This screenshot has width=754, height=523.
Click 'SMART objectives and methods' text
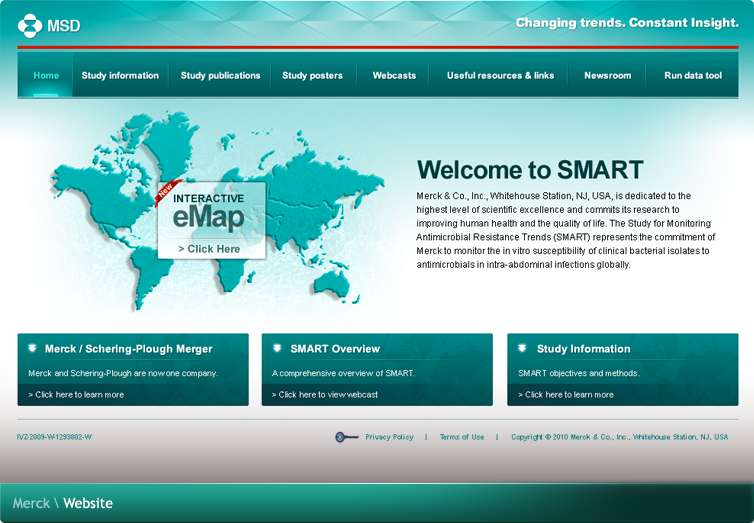pos(579,373)
